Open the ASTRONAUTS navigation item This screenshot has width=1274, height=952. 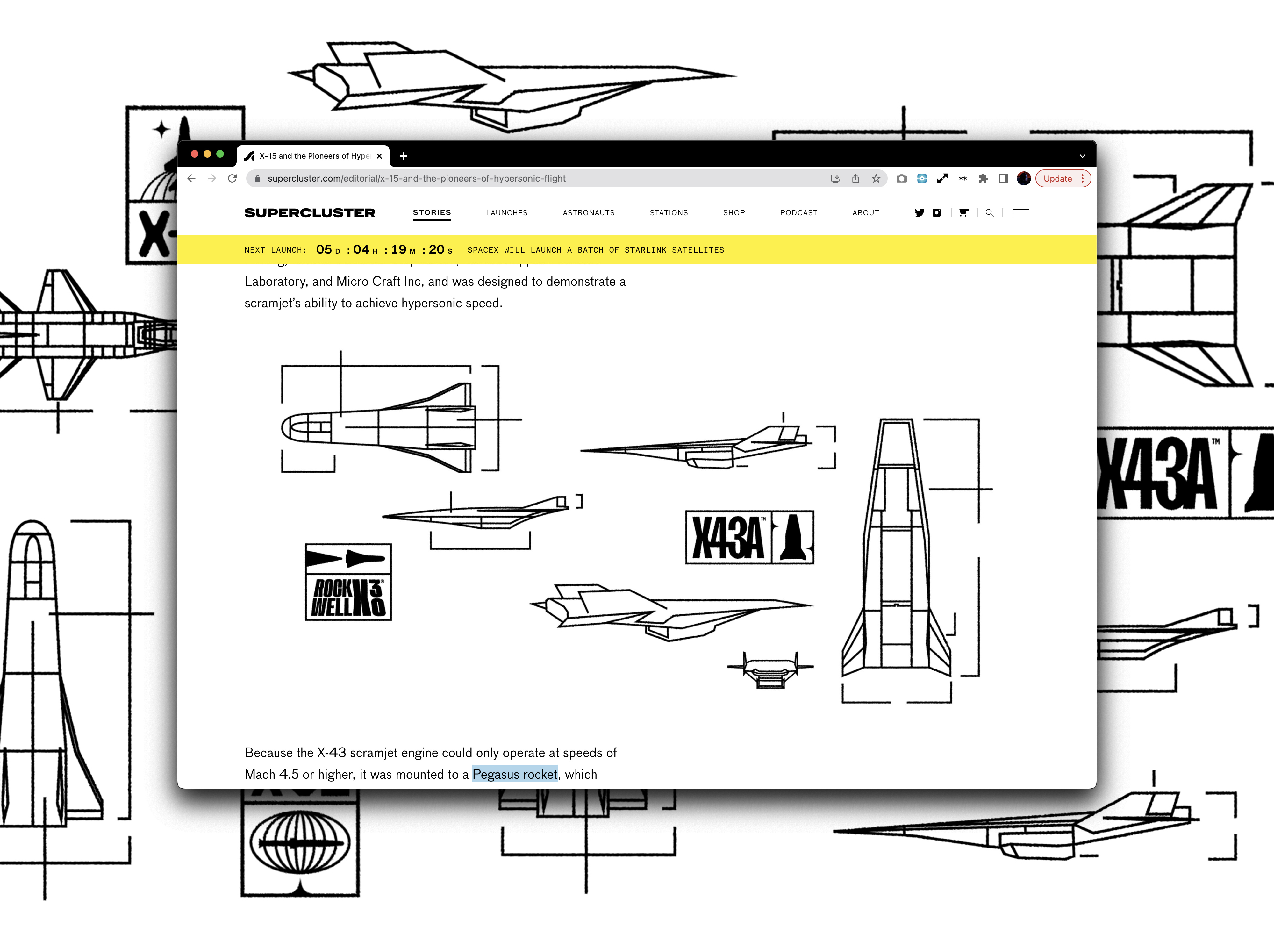[589, 212]
